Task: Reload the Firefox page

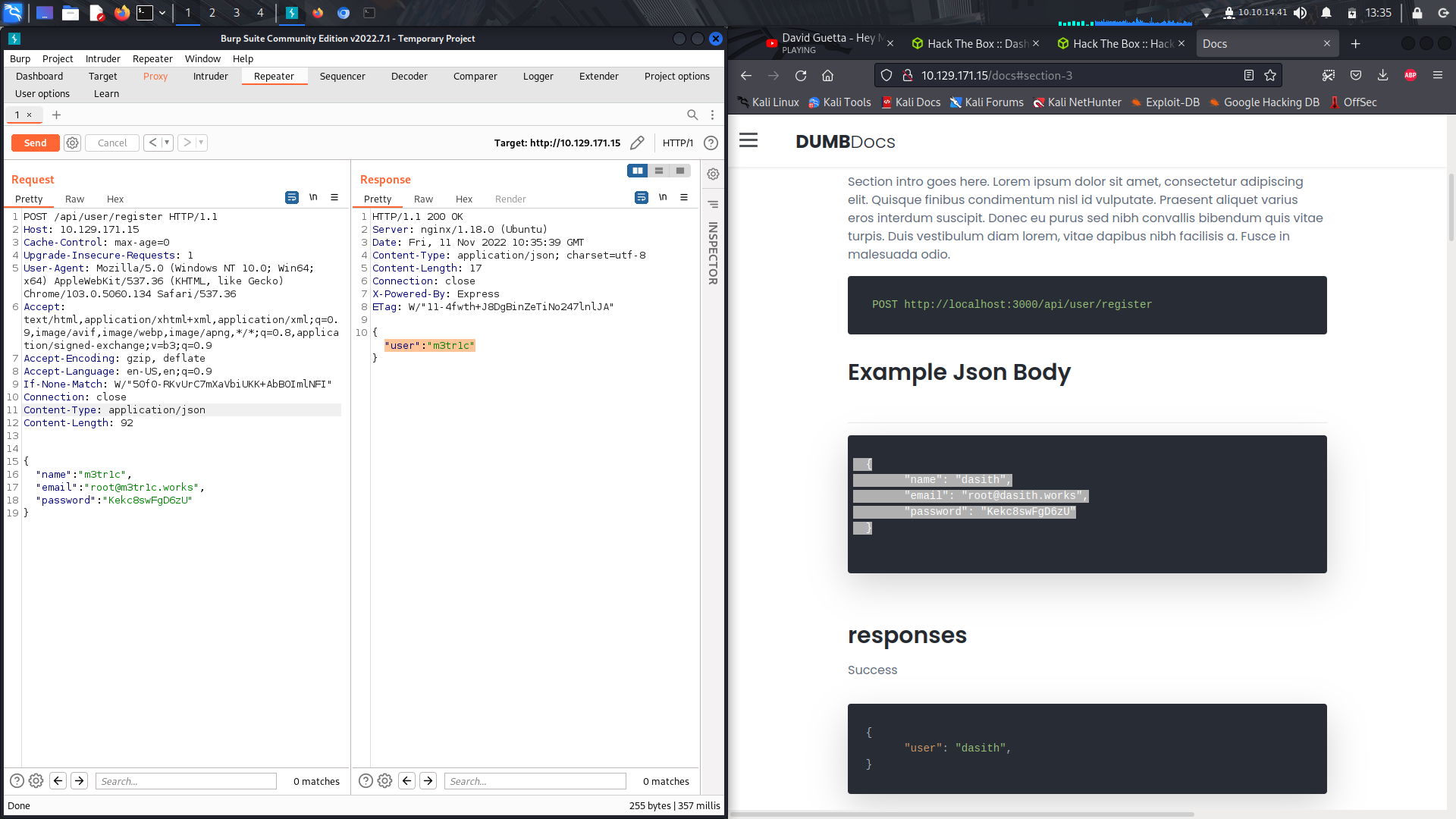Action: point(800,75)
